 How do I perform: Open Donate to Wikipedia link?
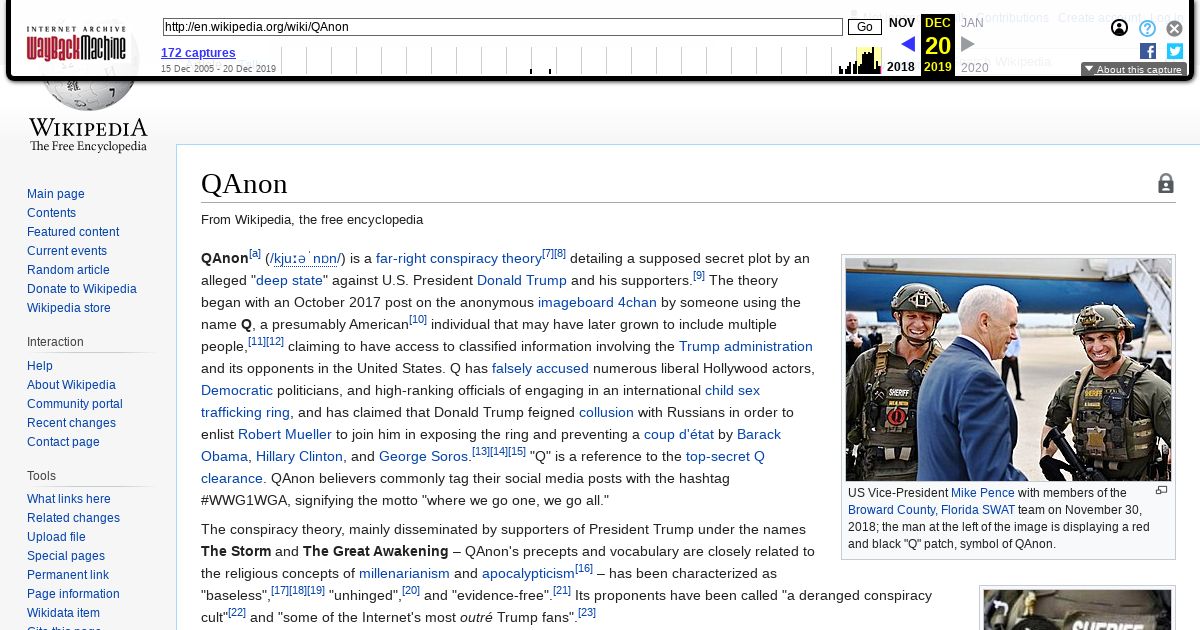coord(82,289)
